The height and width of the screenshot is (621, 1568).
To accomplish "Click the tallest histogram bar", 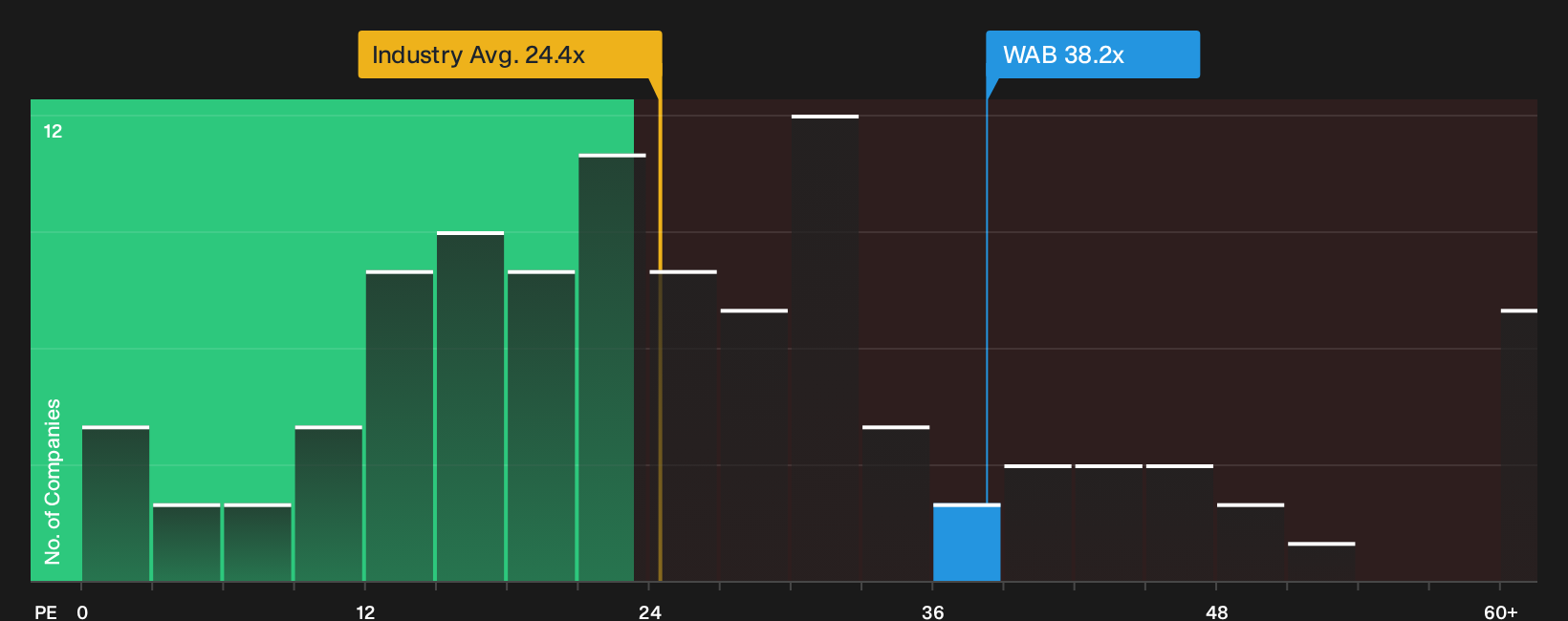I will click(x=825, y=348).
